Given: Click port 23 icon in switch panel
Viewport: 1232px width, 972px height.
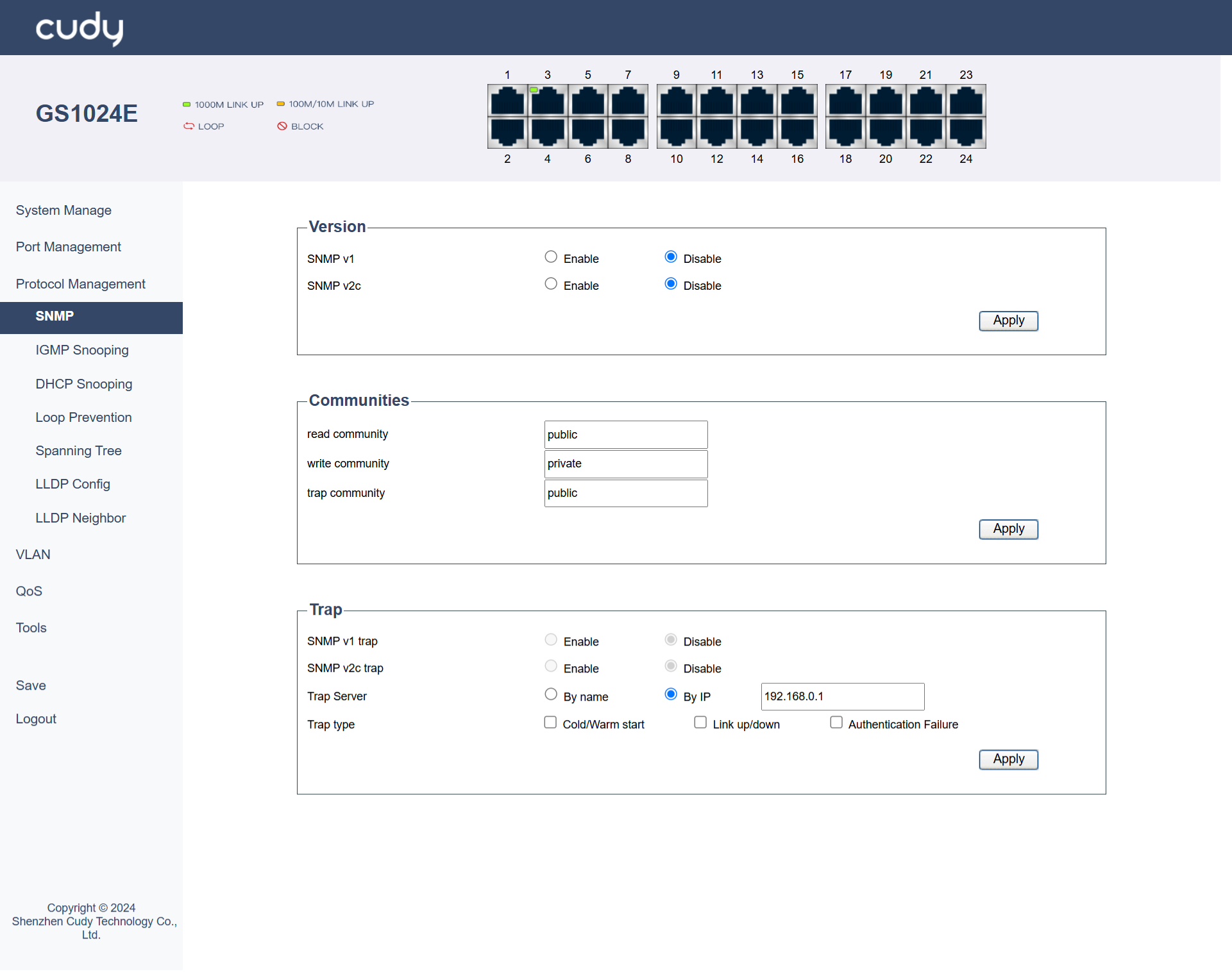Looking at the screenshot, I should pos(966,101).
